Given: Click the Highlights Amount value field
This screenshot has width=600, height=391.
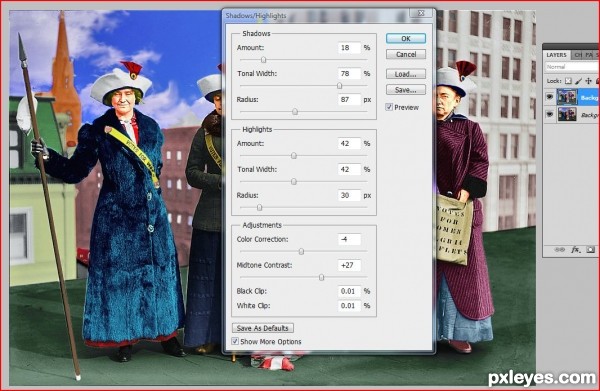Looking at the screenshot, I should [x=349, y=143].
